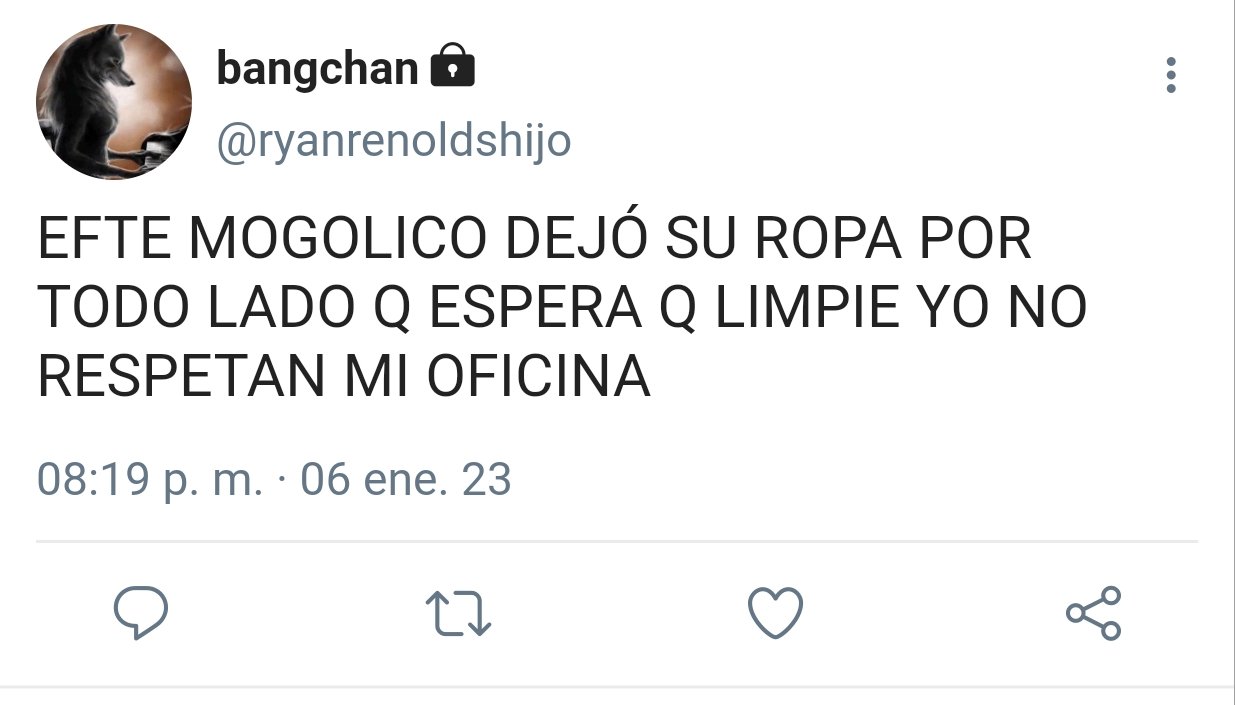The image size is (1235, 705).
Task: Open bangchan's wolf profile picture
Action: click(x=114, y=102)
